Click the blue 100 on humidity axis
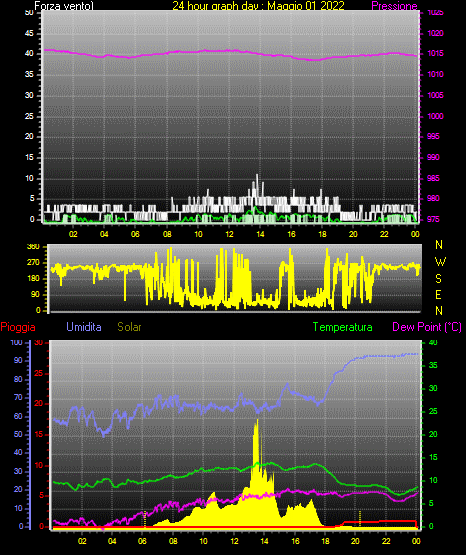Screen dimensions: 466x555 pos(16,342)
